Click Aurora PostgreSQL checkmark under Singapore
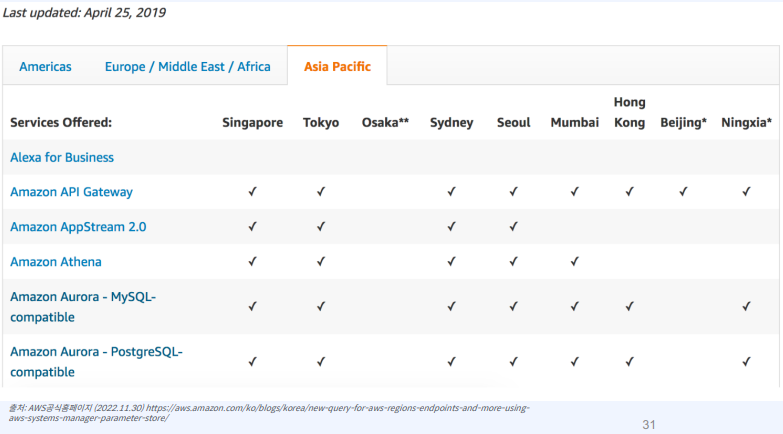The width and height of the screenshot is (783, 434). click(x=253, y=362)
